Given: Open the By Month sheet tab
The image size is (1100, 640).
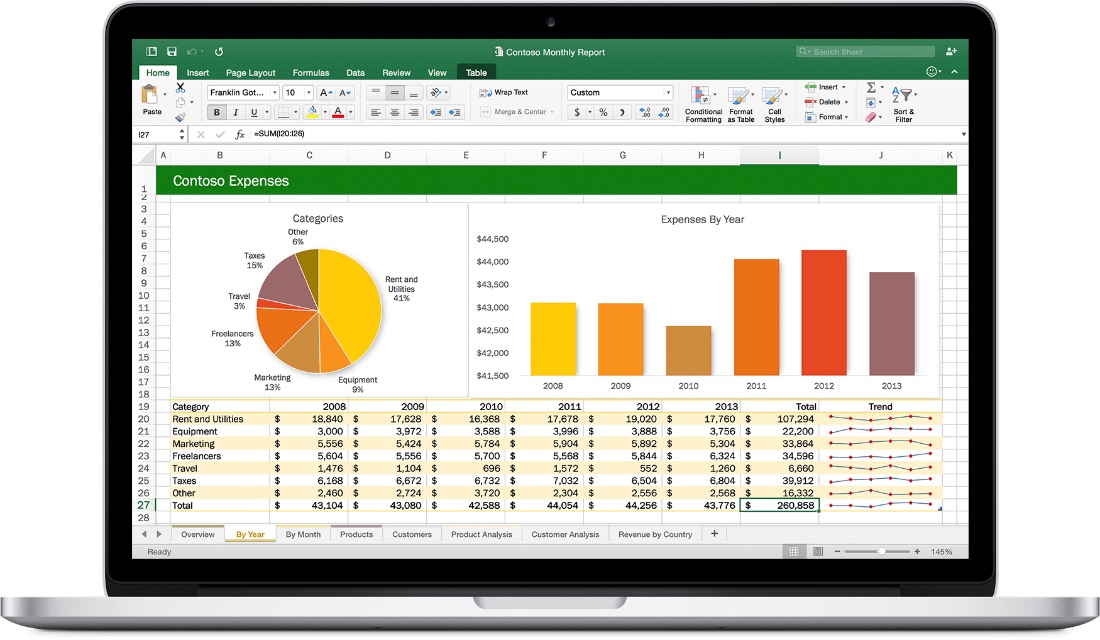Looking at the screenshot, I should (x=302, y=534).
